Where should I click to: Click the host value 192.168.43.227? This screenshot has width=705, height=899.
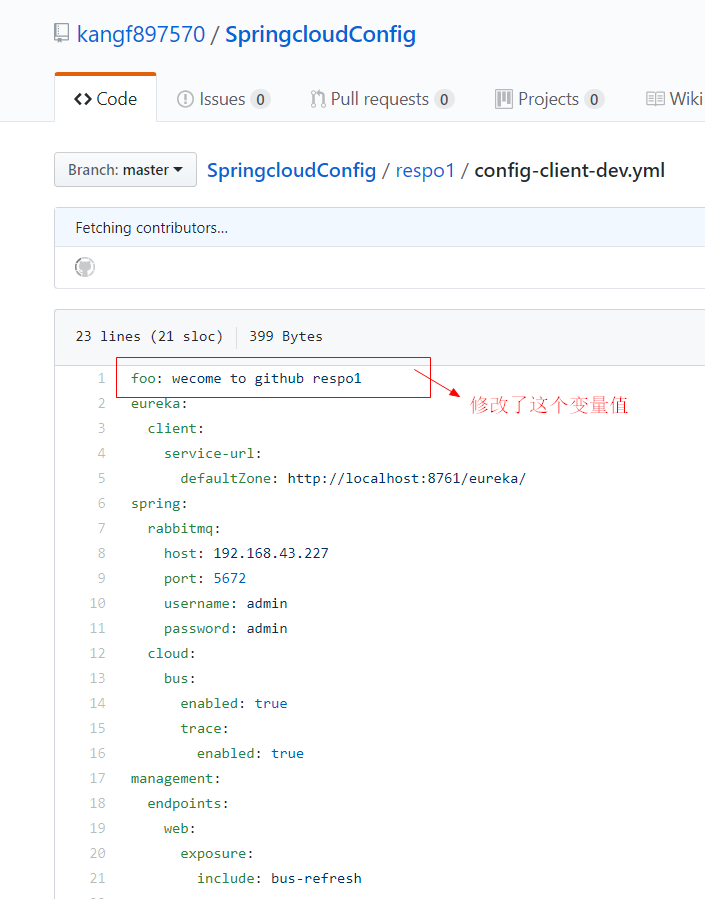271,553
